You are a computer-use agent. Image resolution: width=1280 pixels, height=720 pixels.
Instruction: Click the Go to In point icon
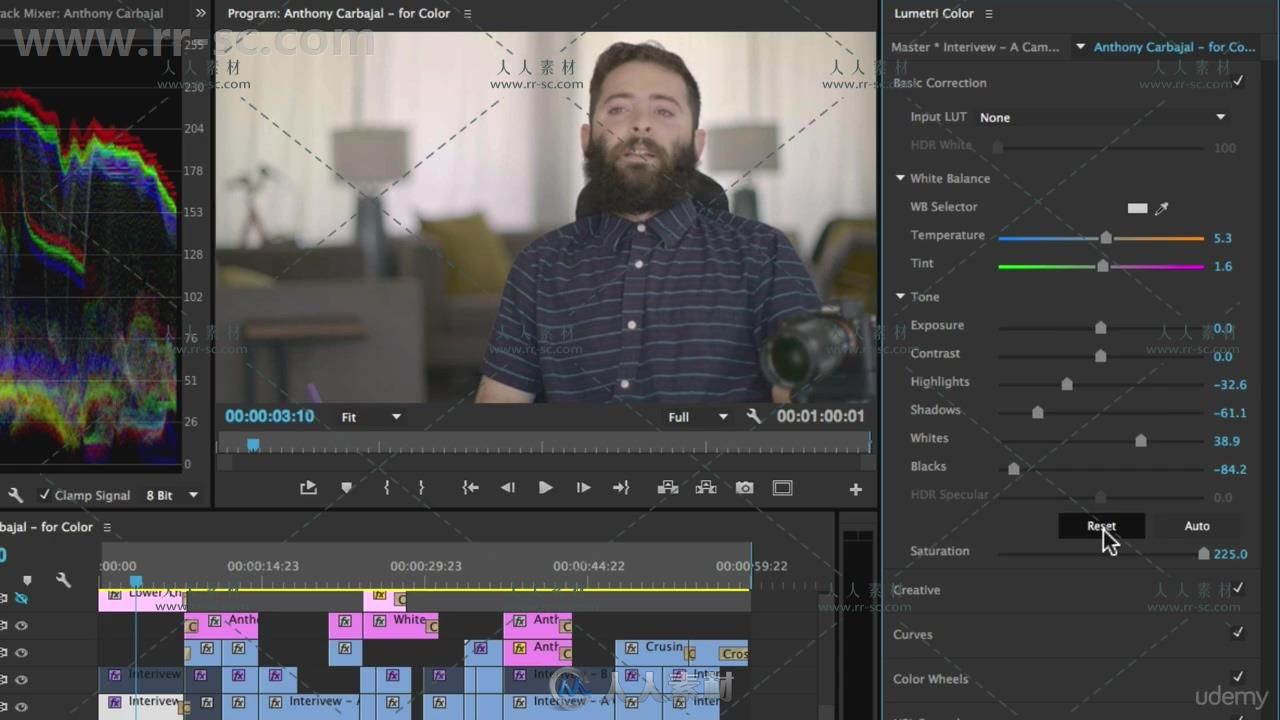pos(470,488)
